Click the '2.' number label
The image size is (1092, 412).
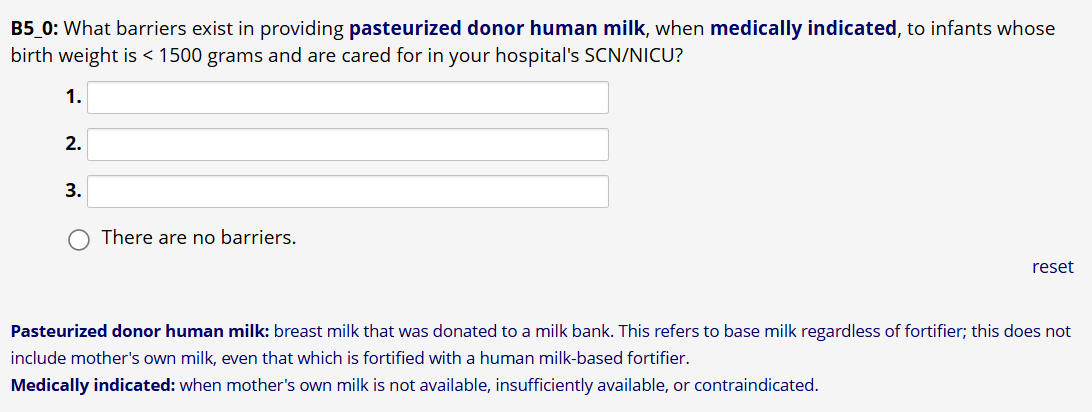[73, 144]
